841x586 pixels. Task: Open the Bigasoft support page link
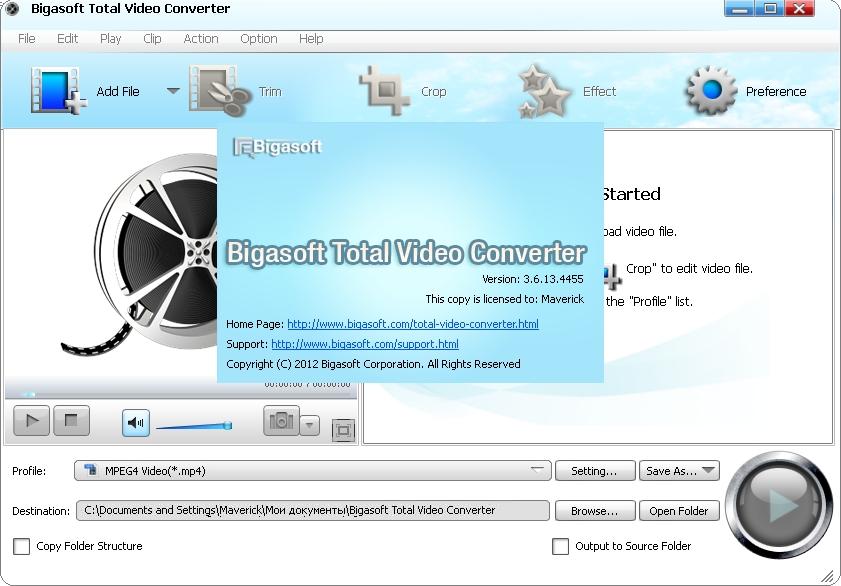click(365, 344)
